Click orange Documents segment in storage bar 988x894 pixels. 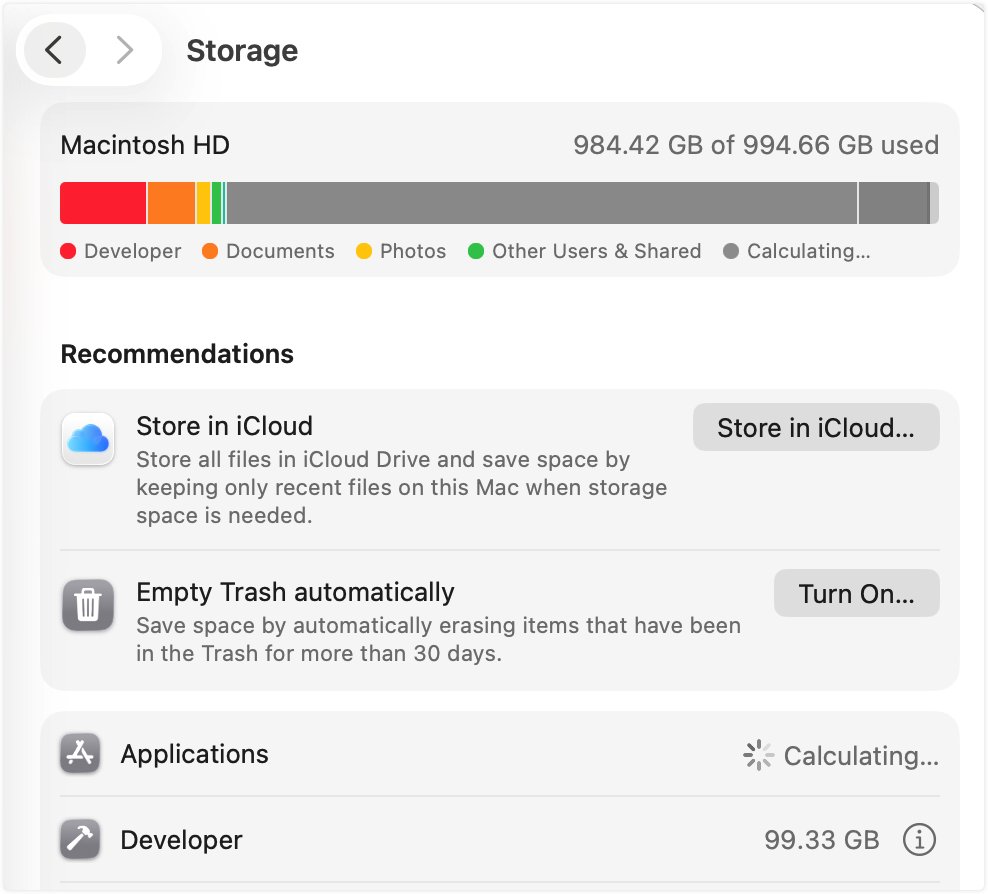(x=171, y=203)
